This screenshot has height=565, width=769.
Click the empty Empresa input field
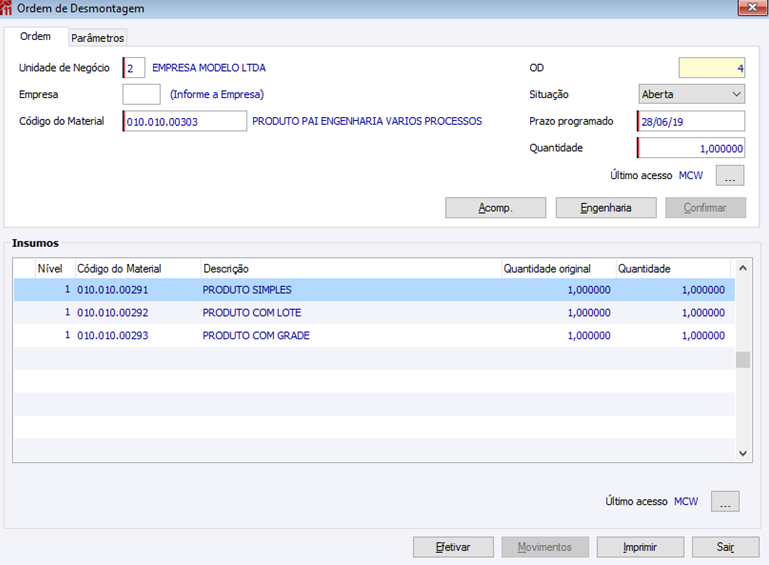141,94
